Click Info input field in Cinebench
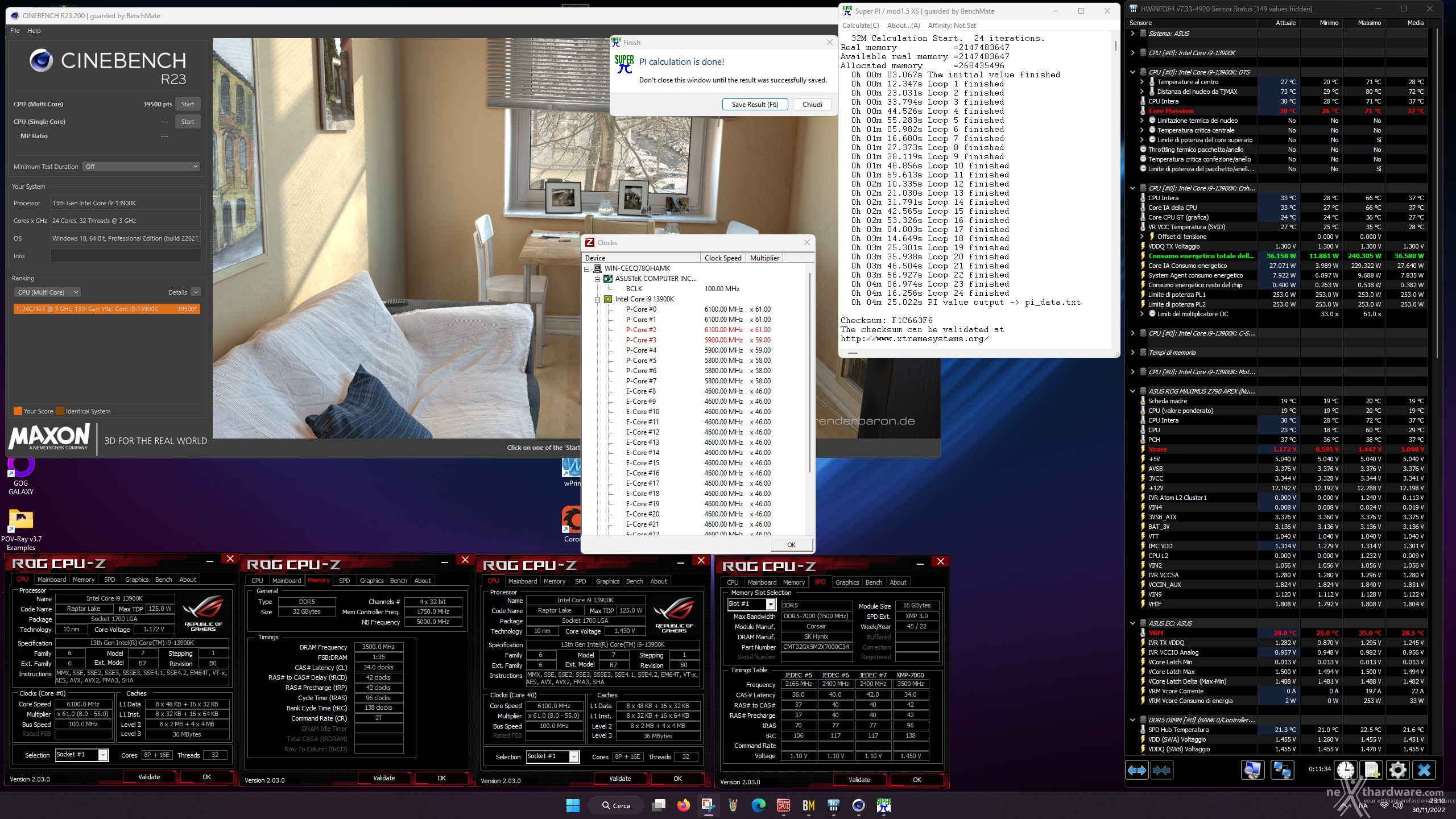1456x819 pixels. (125, 256)
